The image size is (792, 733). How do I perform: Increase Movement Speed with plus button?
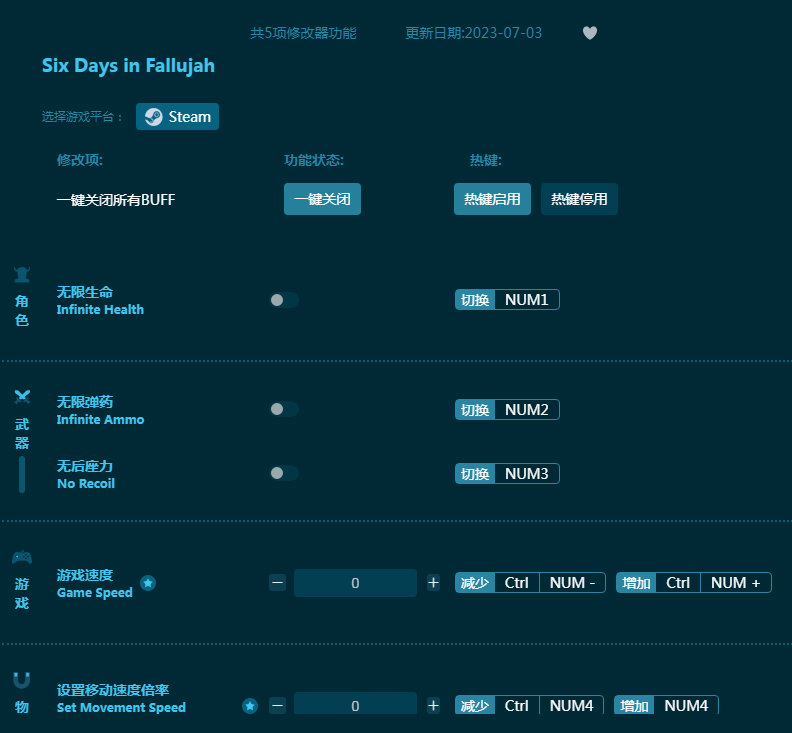pyautogui.click(x=433, y=705)
